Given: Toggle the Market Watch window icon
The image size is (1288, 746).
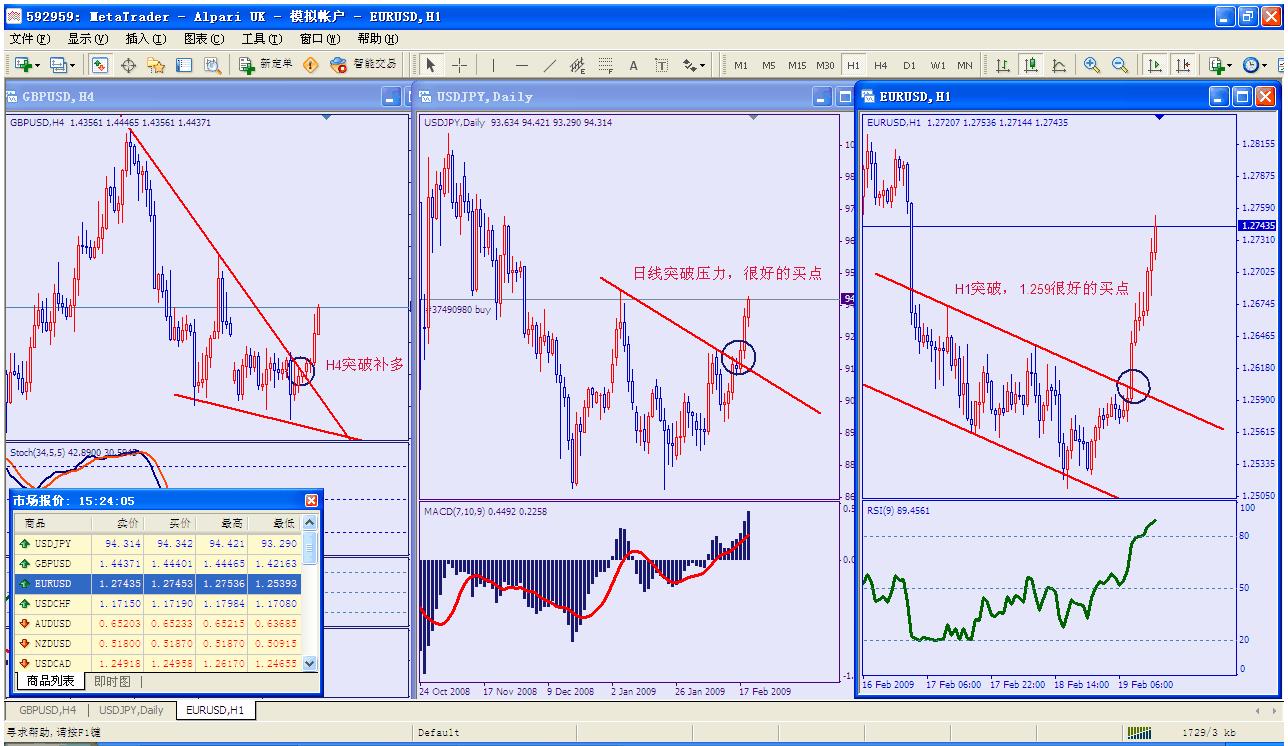Looking at the screenshot, I should [100, 65].
